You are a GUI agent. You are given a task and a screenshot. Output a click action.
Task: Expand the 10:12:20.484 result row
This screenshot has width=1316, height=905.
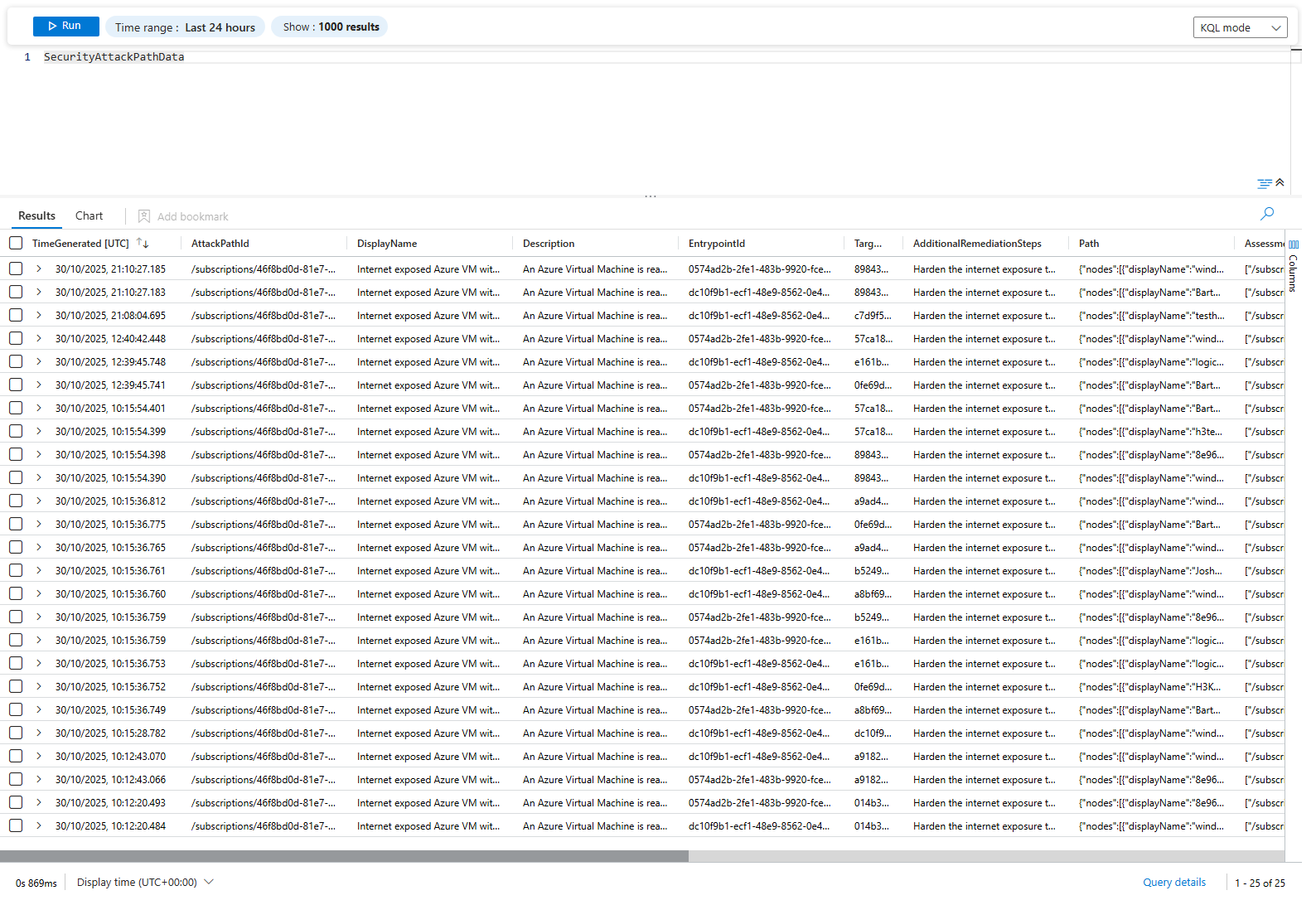coord(39,826)
